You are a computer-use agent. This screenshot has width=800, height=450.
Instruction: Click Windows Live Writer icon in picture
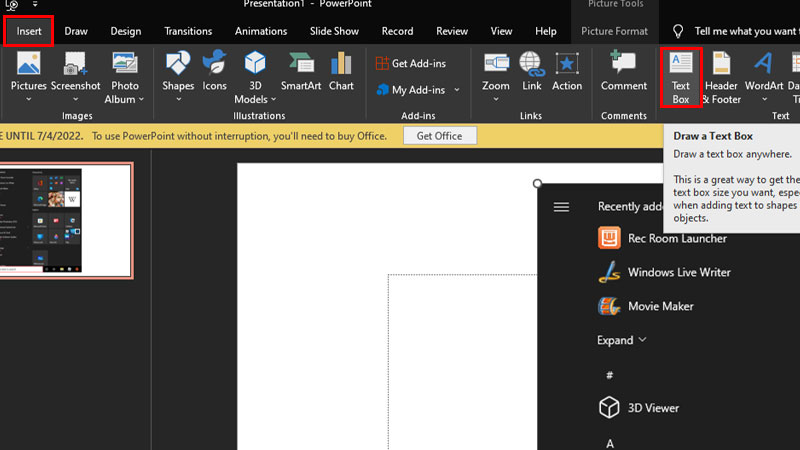tap(609, 272)
